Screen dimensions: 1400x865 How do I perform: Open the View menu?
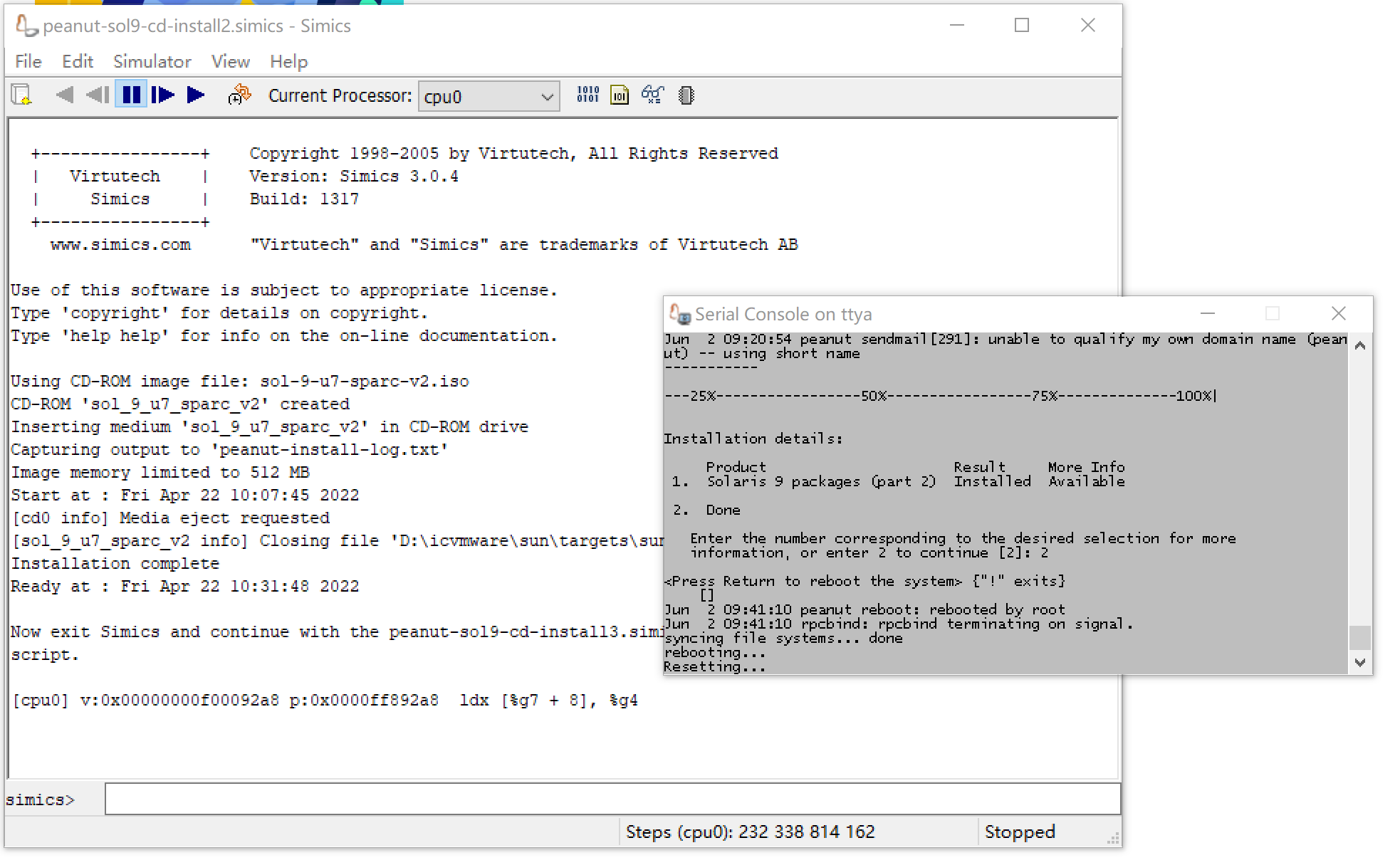(x=230, y=61)
